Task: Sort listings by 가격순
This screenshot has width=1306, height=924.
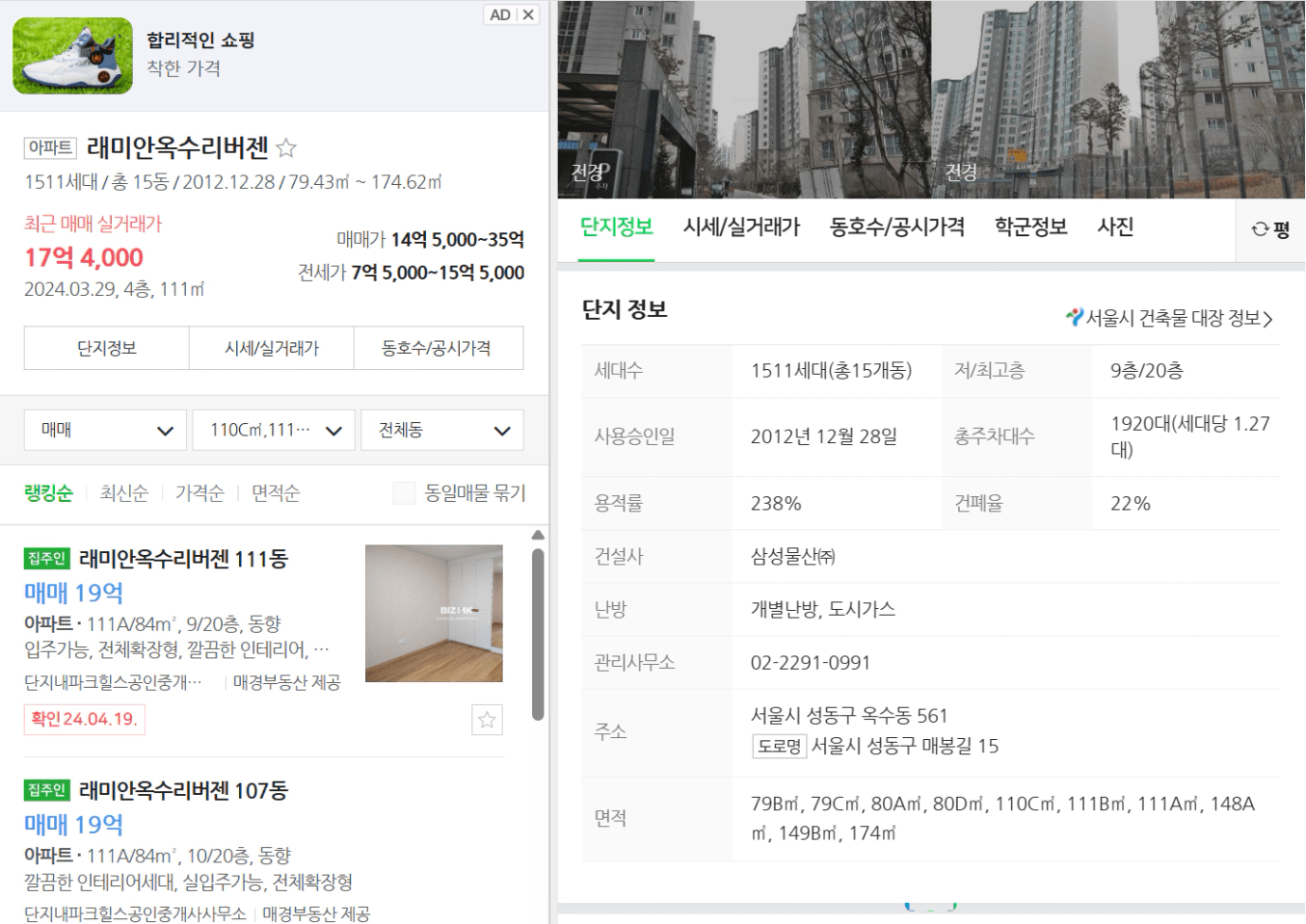Action: (x=200, y=493)
